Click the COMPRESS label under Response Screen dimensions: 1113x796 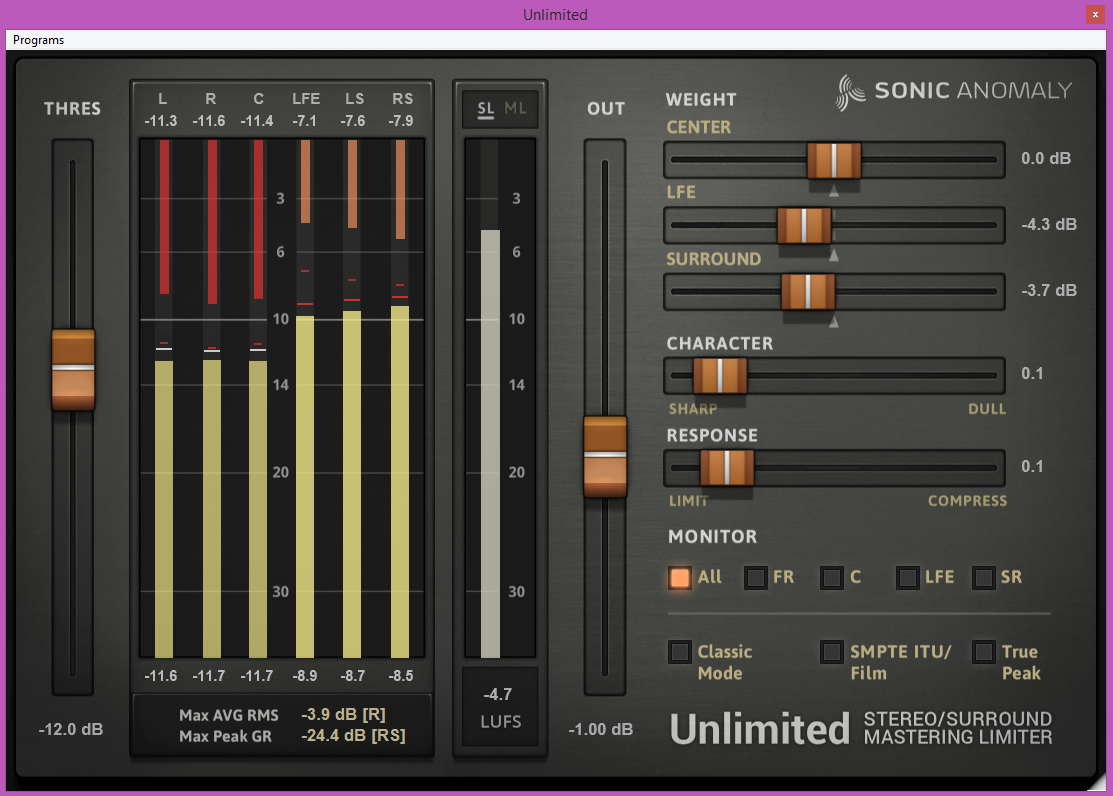[x=967, y=501]
